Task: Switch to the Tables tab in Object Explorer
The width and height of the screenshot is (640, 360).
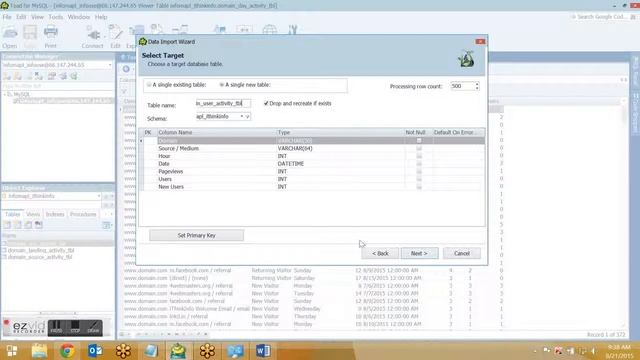Action: point(12,214)
